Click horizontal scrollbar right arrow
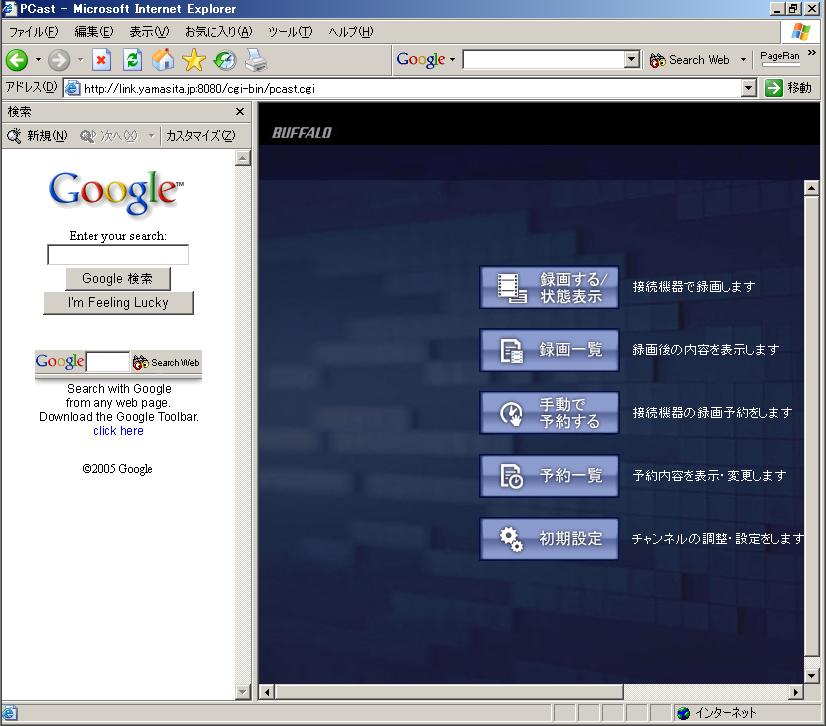This screenshot has height=726, width=826. [795, 692]
